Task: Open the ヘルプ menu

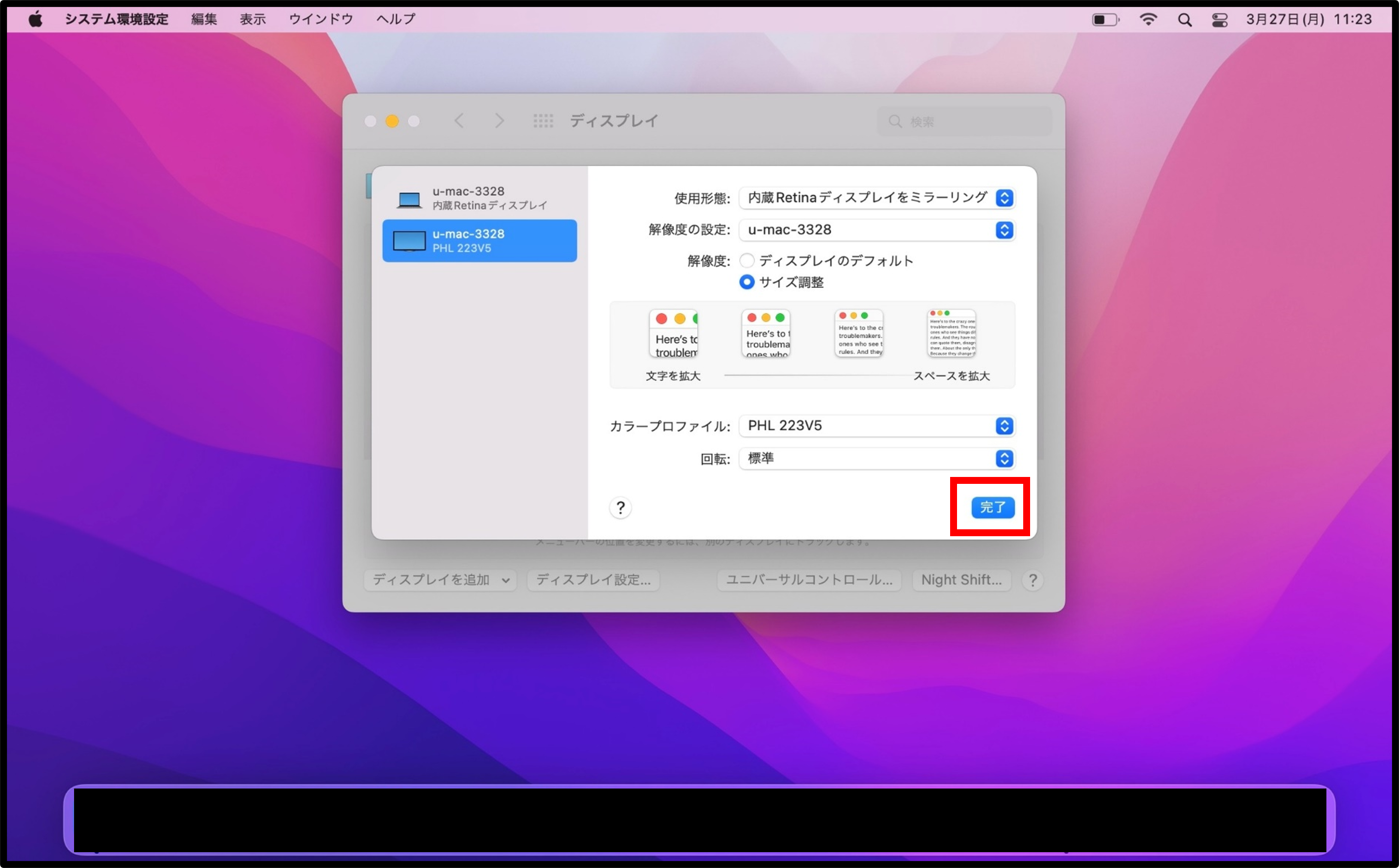Action: [396, 20]
